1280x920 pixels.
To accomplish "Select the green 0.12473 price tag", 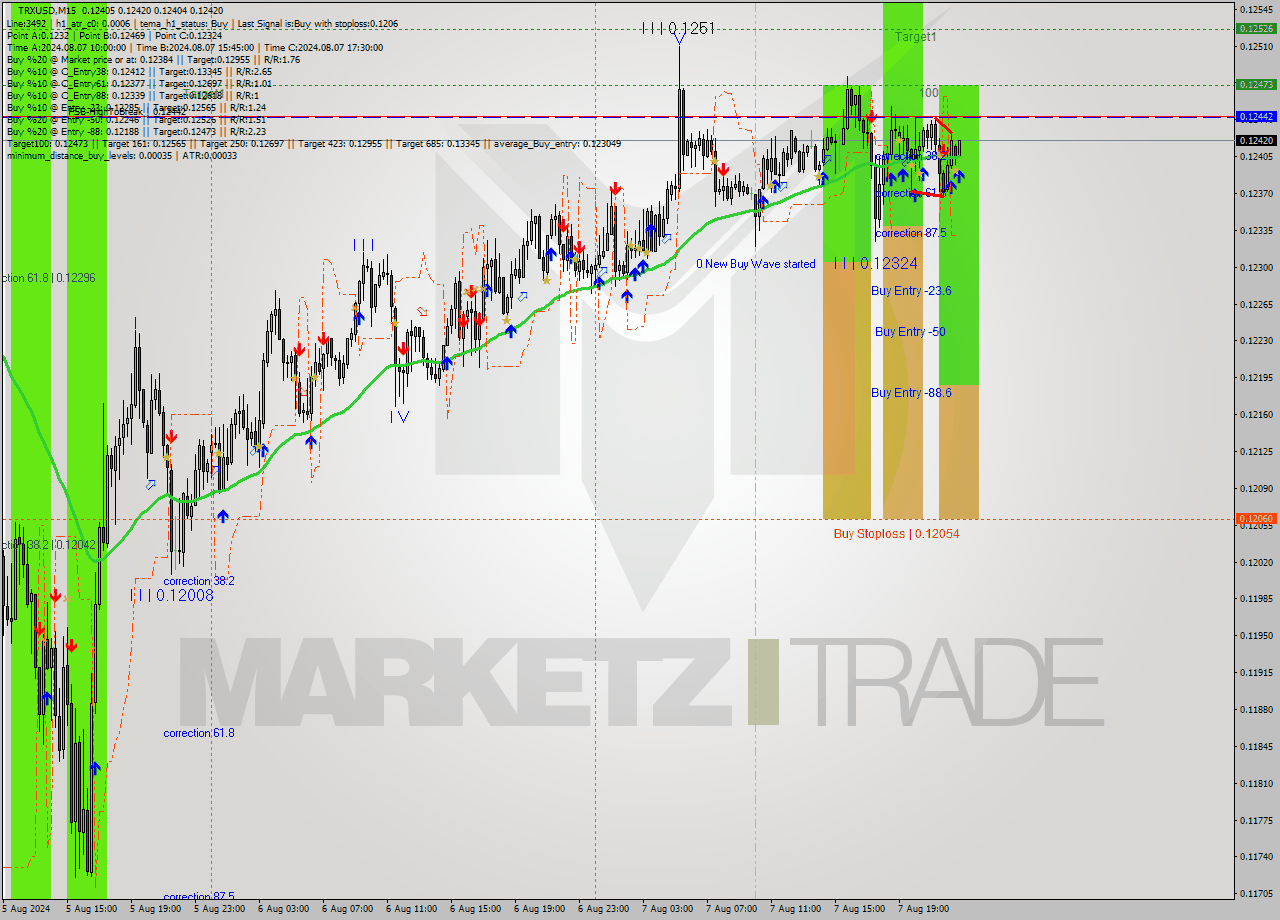I will (1255, 85).
